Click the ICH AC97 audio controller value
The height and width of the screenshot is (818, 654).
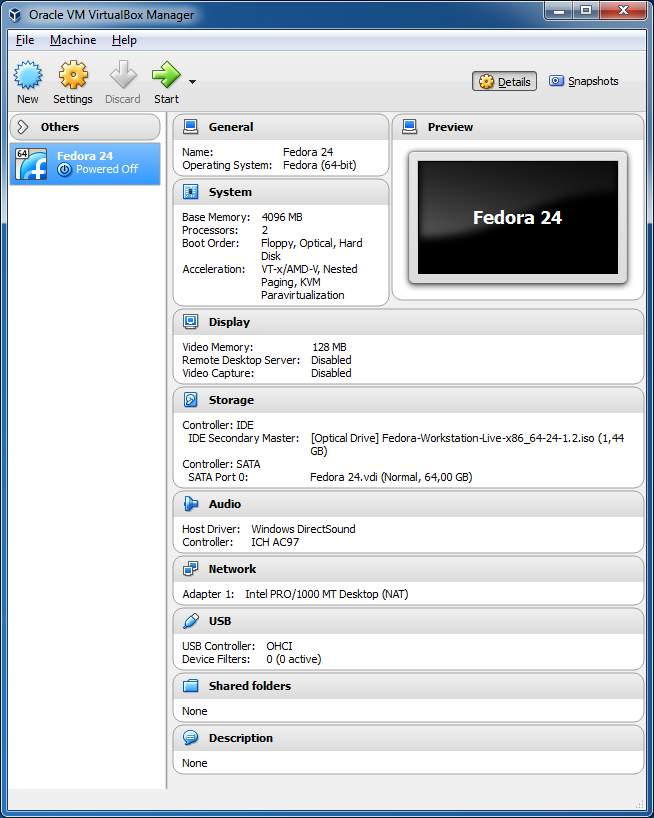[x=275, y=542]
